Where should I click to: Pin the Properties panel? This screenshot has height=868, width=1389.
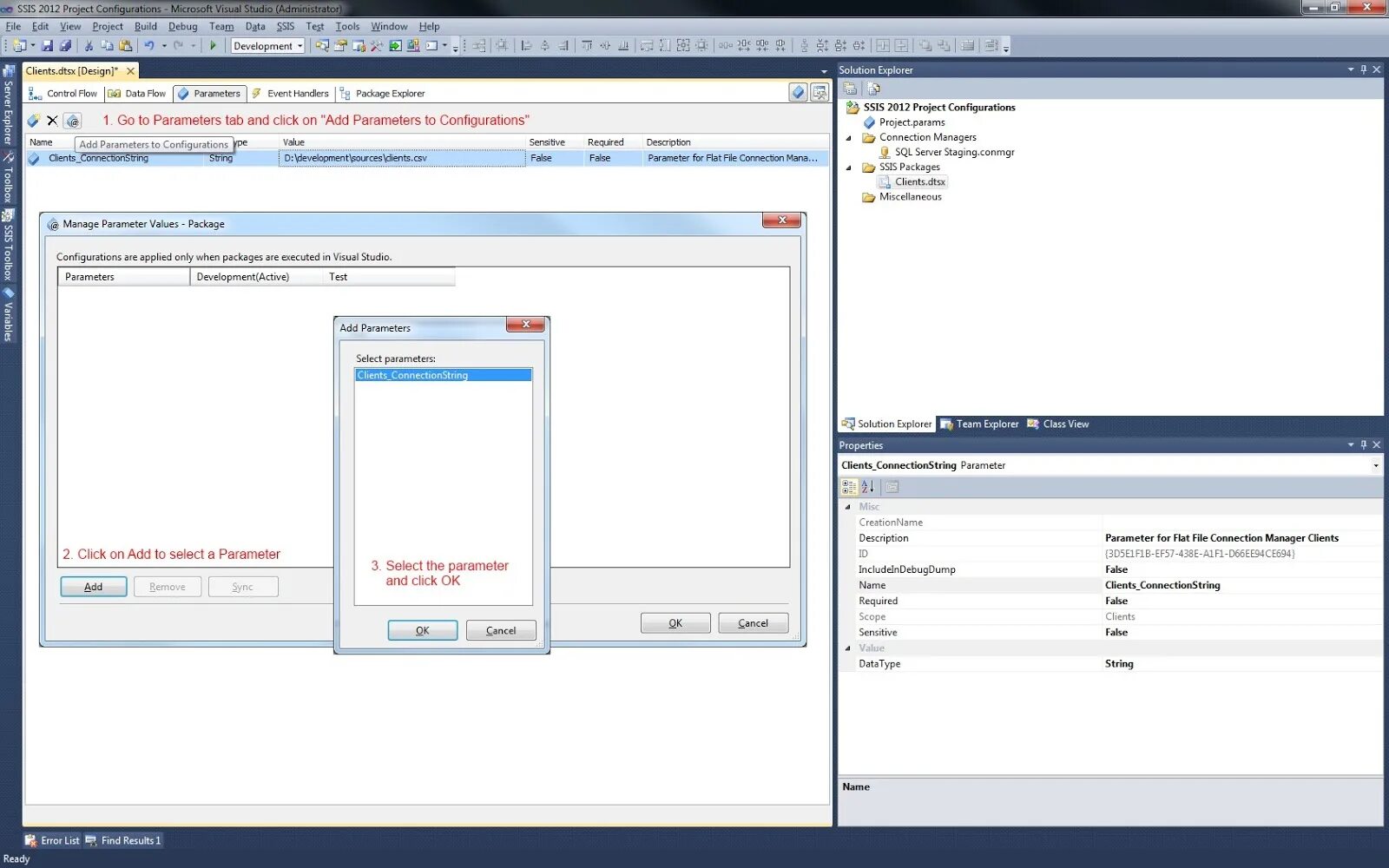[1364, 444]
